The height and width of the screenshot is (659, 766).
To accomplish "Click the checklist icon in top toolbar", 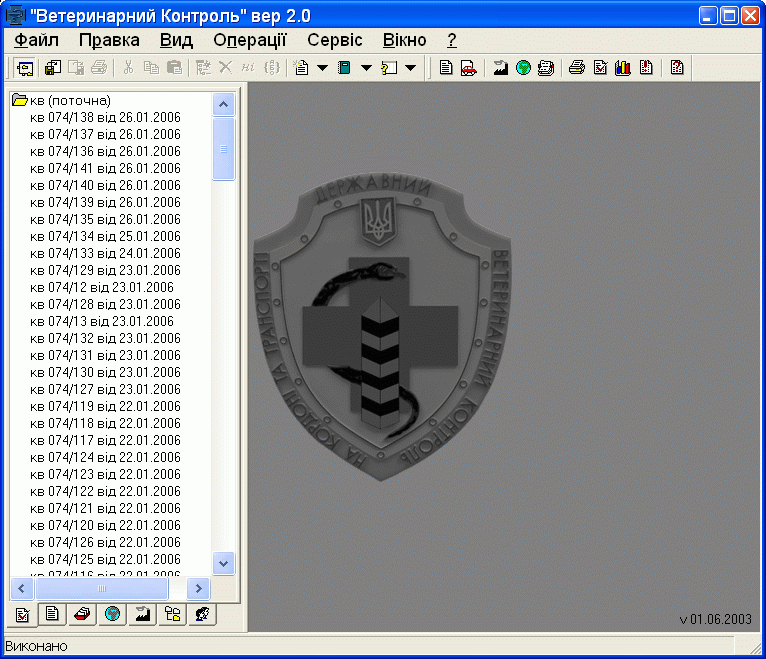I will click(x=600, y=67).
